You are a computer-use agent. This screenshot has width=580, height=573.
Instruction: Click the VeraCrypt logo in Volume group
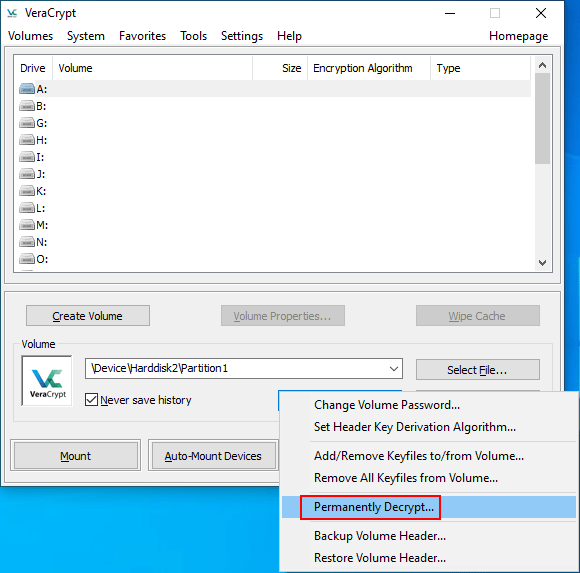click(x=47, y=381)
